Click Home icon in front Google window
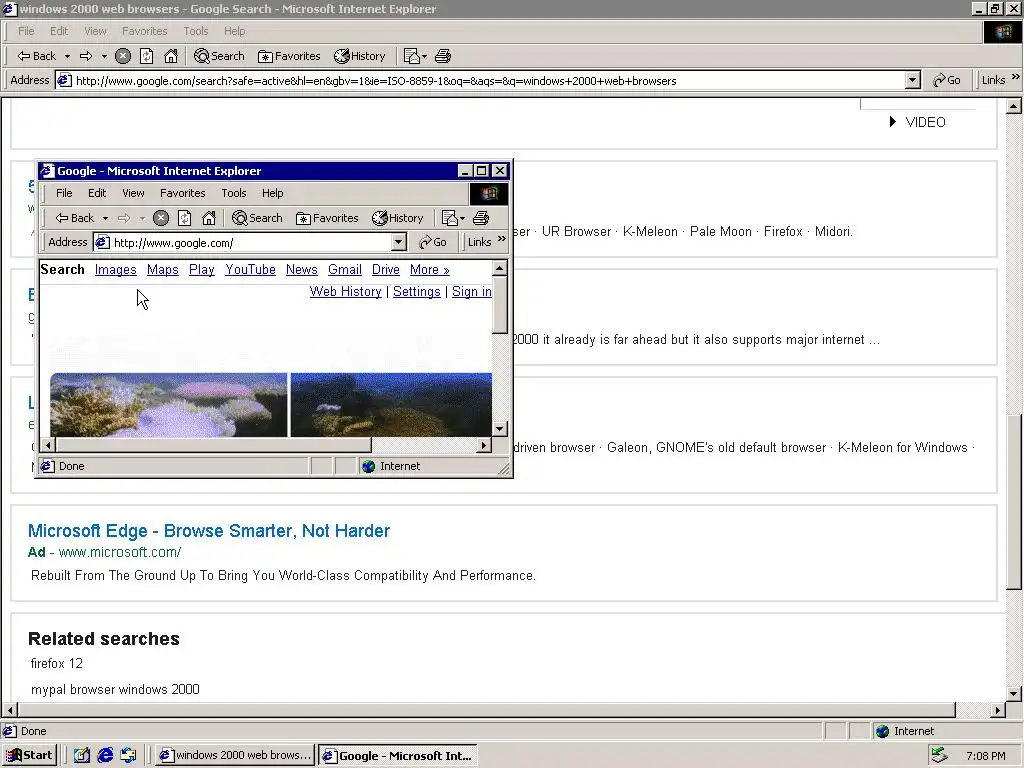 click(x=209, y=218)
